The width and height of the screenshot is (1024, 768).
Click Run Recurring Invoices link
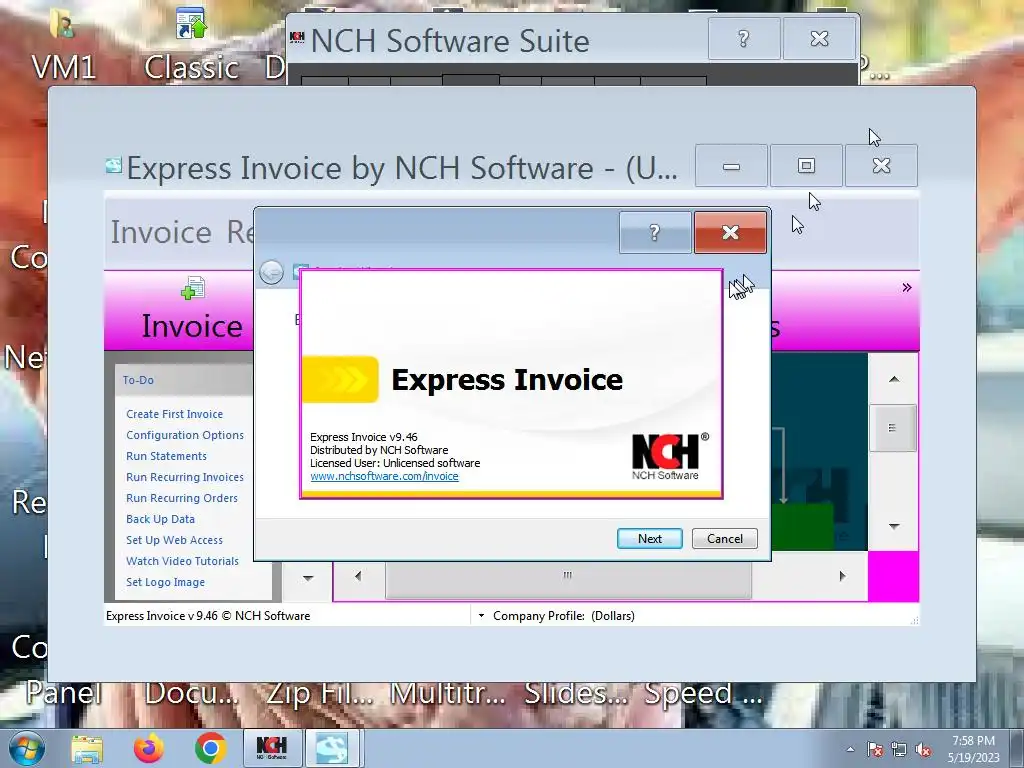click(185, 477)
